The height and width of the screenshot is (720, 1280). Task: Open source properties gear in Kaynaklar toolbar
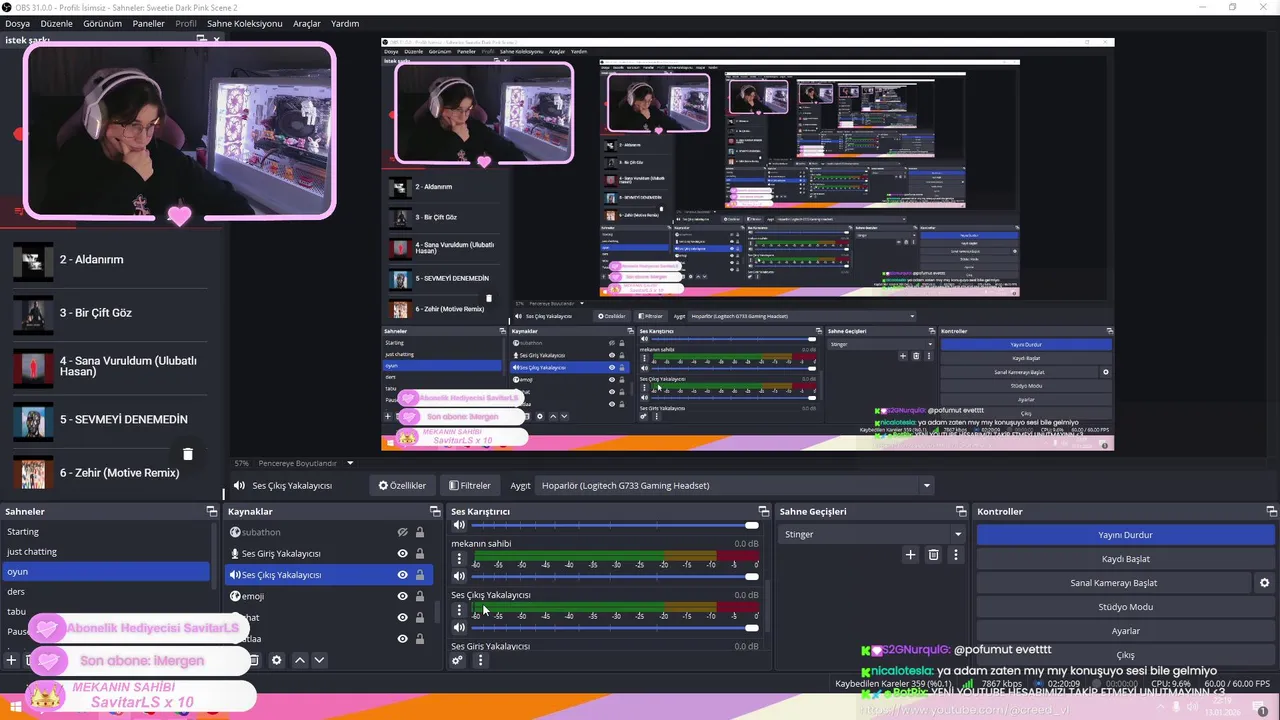click(276, 660)
